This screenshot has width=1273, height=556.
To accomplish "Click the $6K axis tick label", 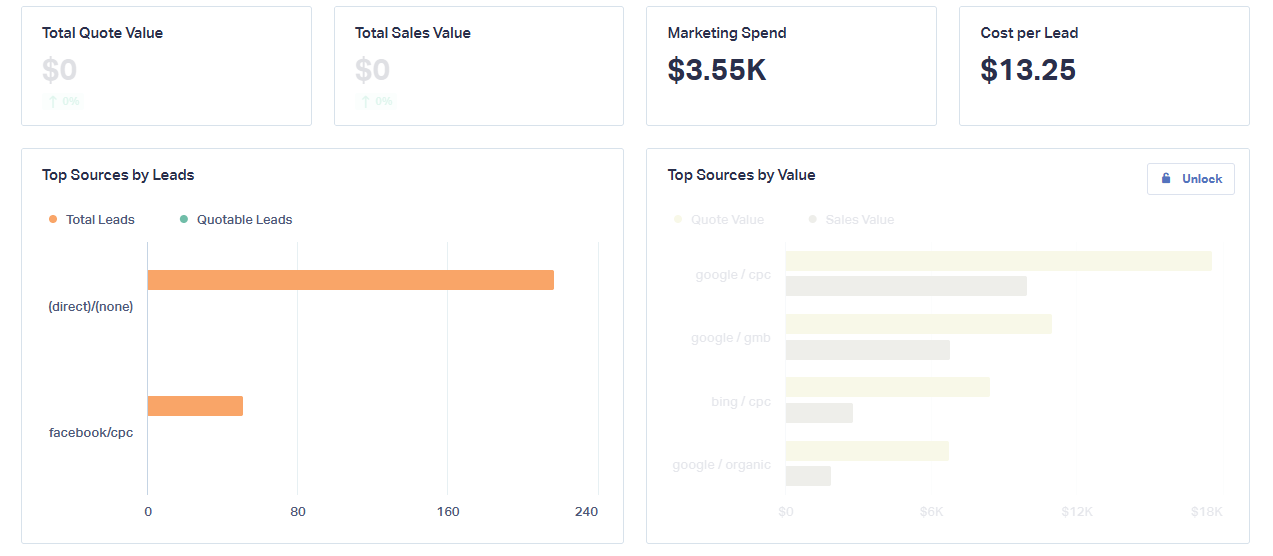I will pyautogui.click(x=931, y=512).
